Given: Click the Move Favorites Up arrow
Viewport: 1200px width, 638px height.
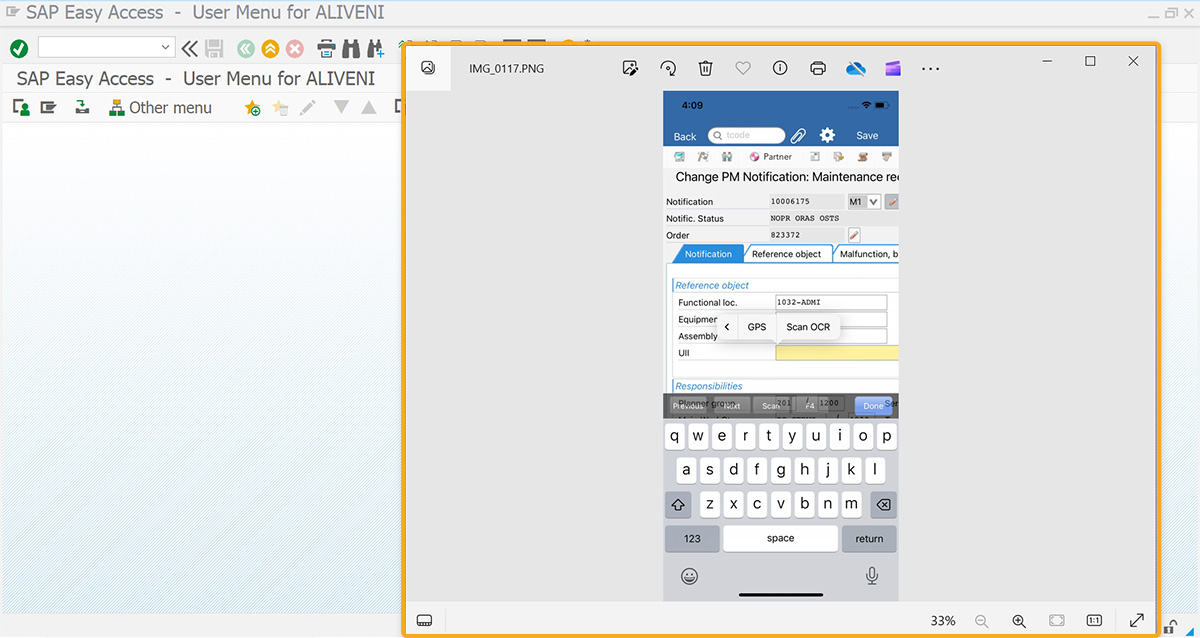Looking at the screenshot, I should point(369,107).
